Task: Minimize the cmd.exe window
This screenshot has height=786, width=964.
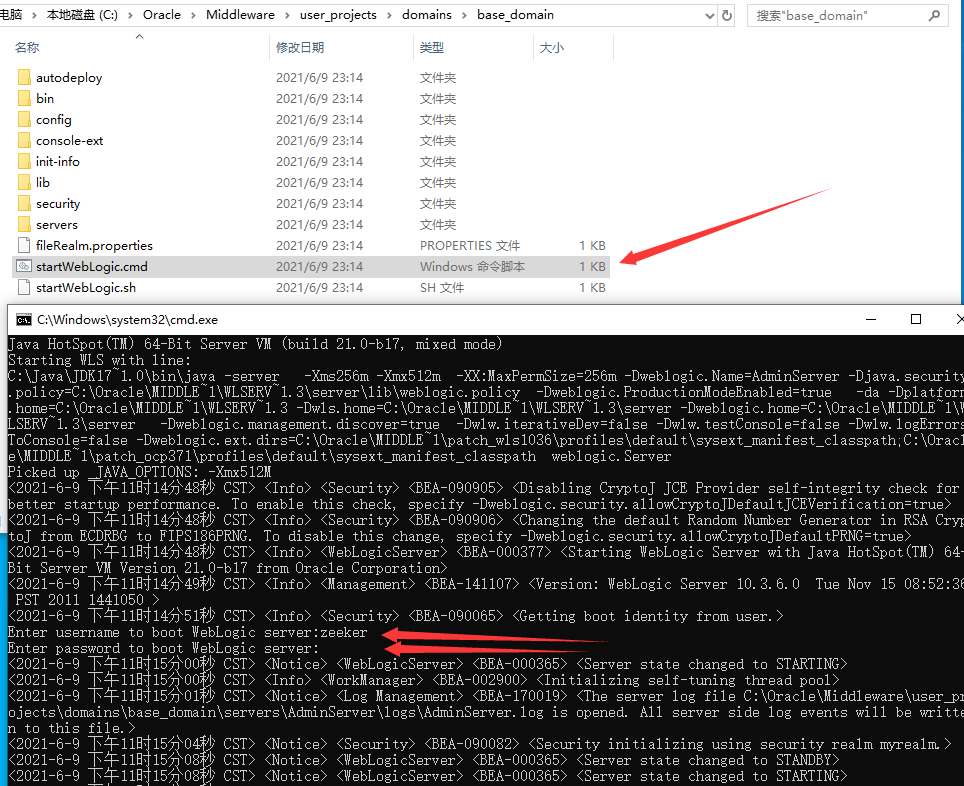Action: tap(871, 319)
